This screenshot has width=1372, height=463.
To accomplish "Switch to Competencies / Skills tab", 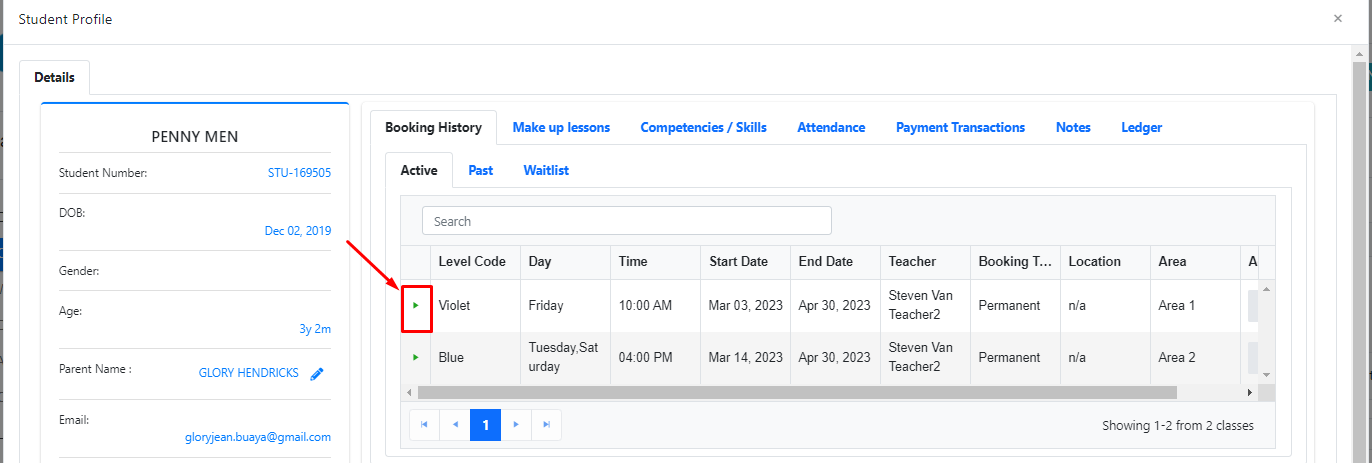I will click(x=703, y=127).
